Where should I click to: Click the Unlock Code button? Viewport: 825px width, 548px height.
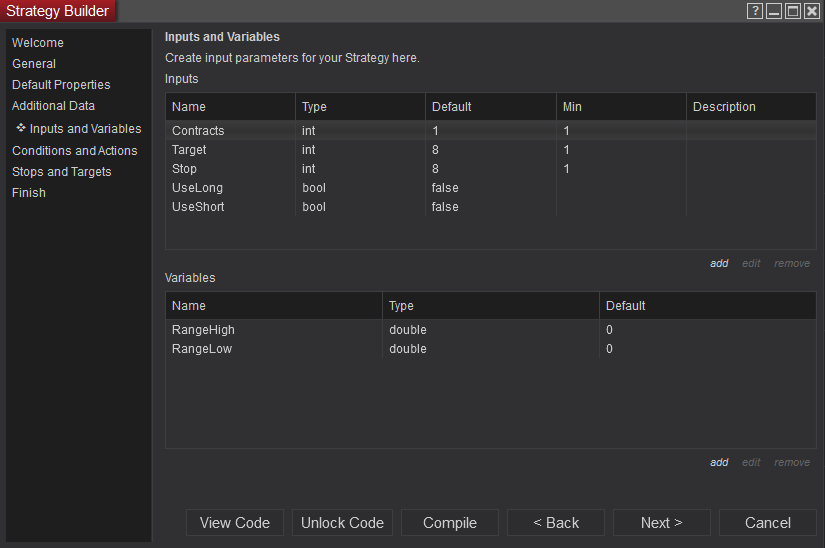point(342,523)
